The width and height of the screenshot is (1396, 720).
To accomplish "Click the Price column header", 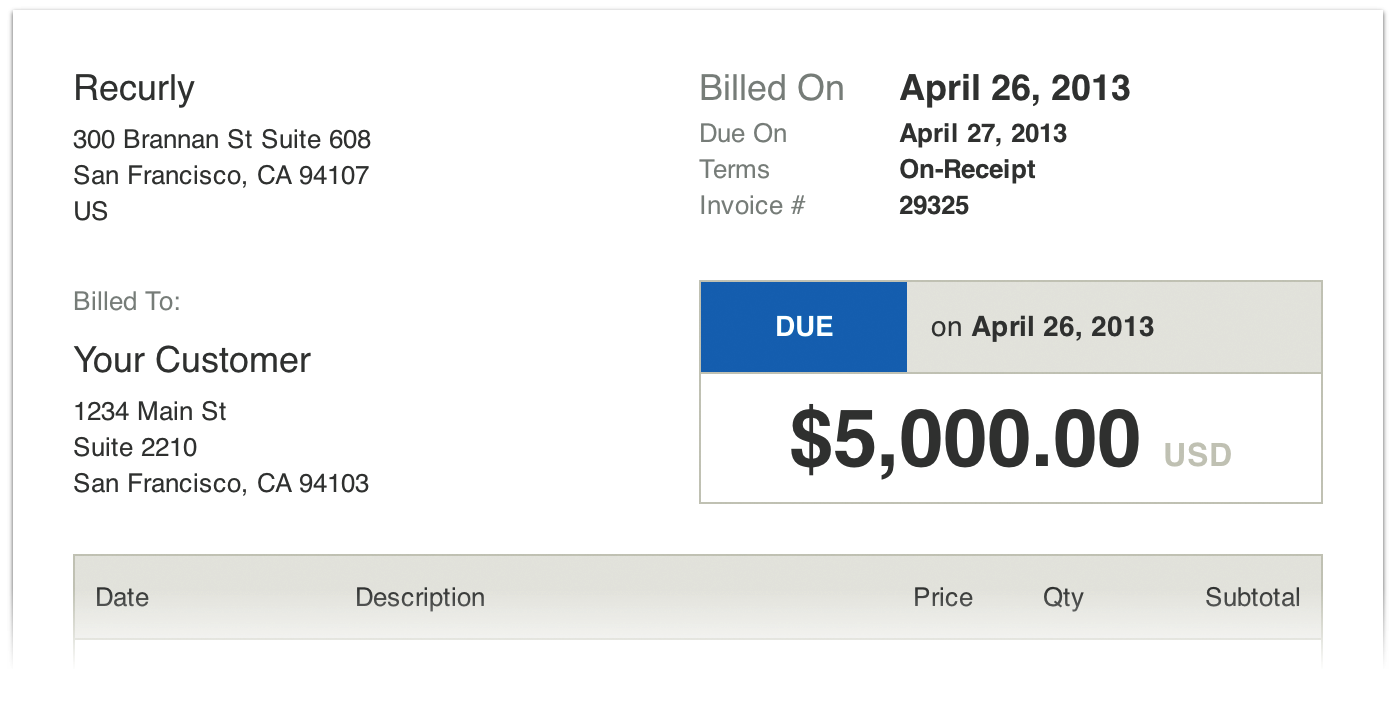I will (x=942, y=597).
